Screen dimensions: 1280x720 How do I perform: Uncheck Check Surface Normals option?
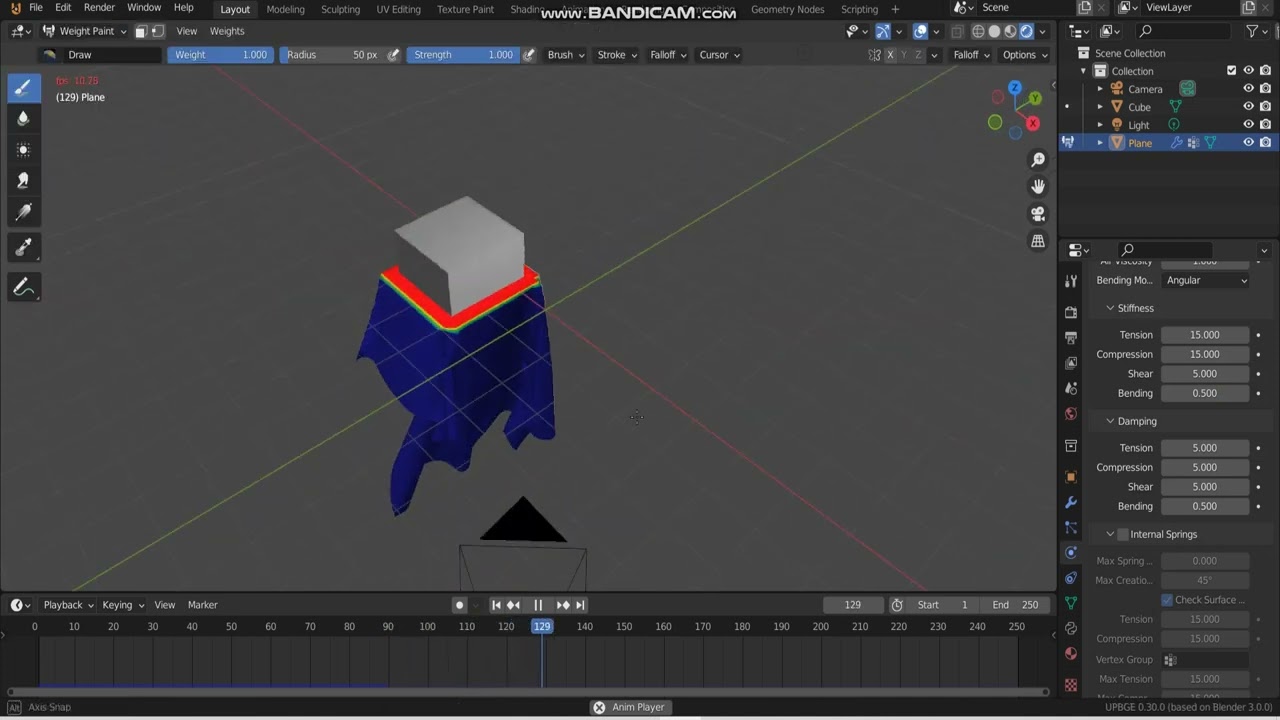[1167, 600]
